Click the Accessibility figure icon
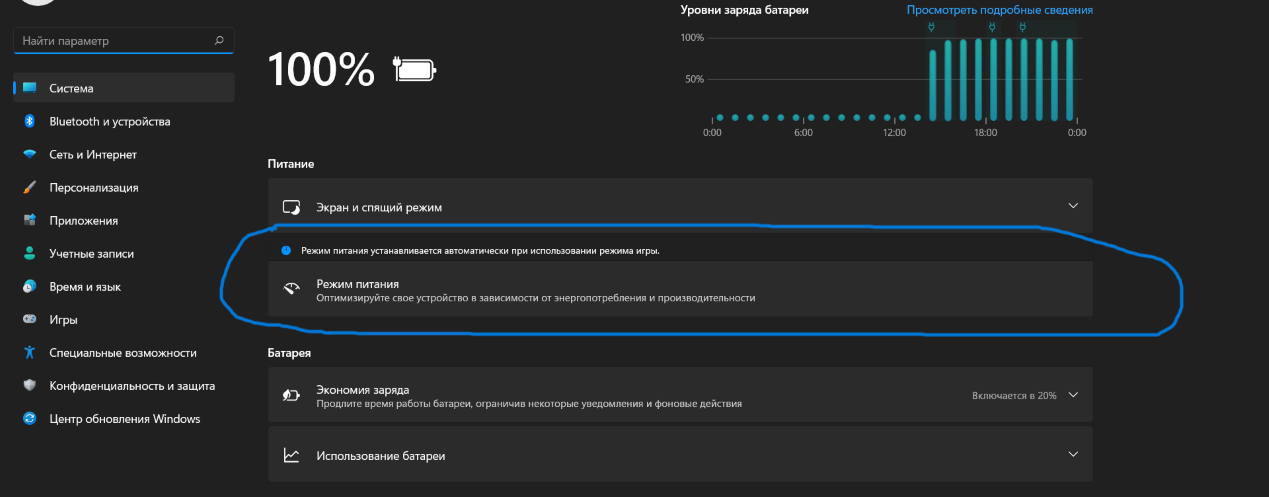 (x=29, y=353)
